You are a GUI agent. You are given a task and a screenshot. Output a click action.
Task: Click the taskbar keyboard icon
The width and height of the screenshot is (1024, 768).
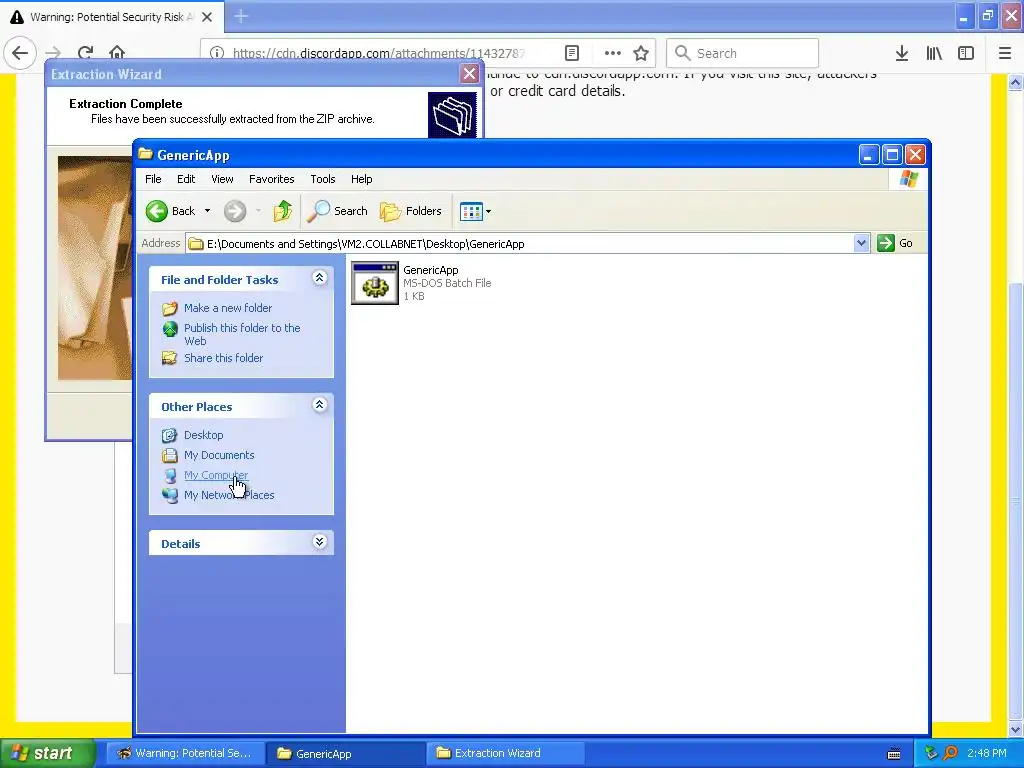pyautogui.click(x=894, y=754)
